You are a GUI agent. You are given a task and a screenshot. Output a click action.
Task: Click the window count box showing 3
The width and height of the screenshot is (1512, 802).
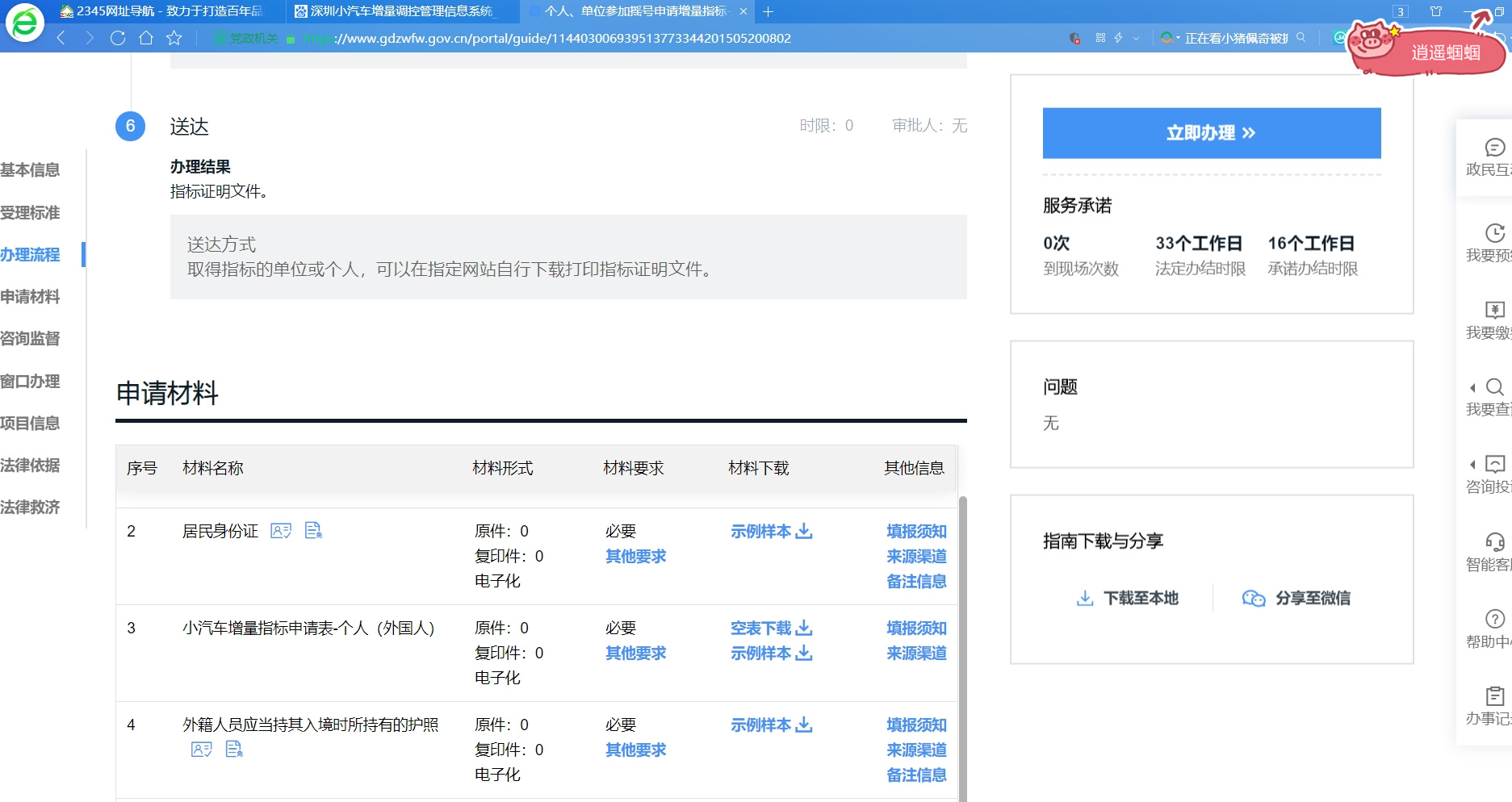click(x=1401, y=11)
